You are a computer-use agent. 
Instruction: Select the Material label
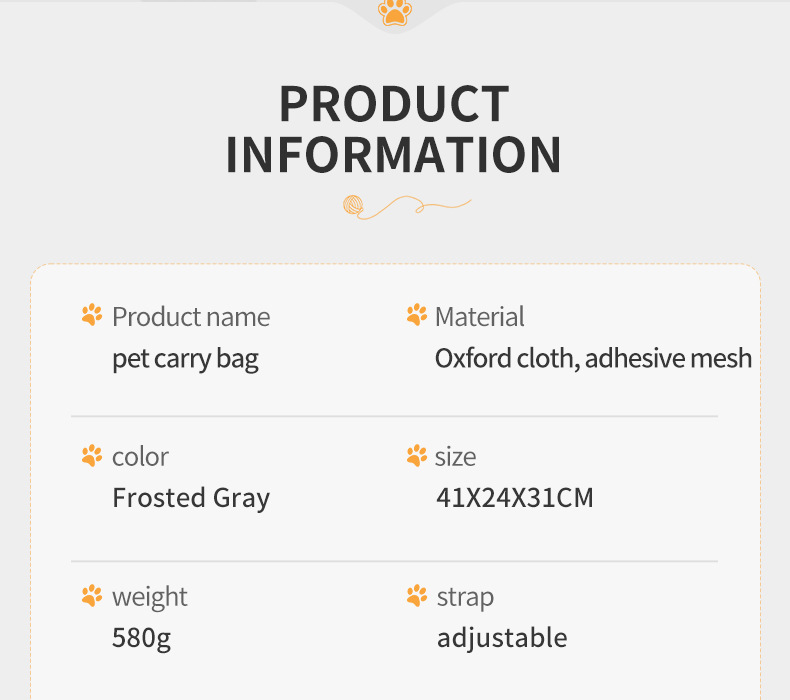tap(479, 317)
